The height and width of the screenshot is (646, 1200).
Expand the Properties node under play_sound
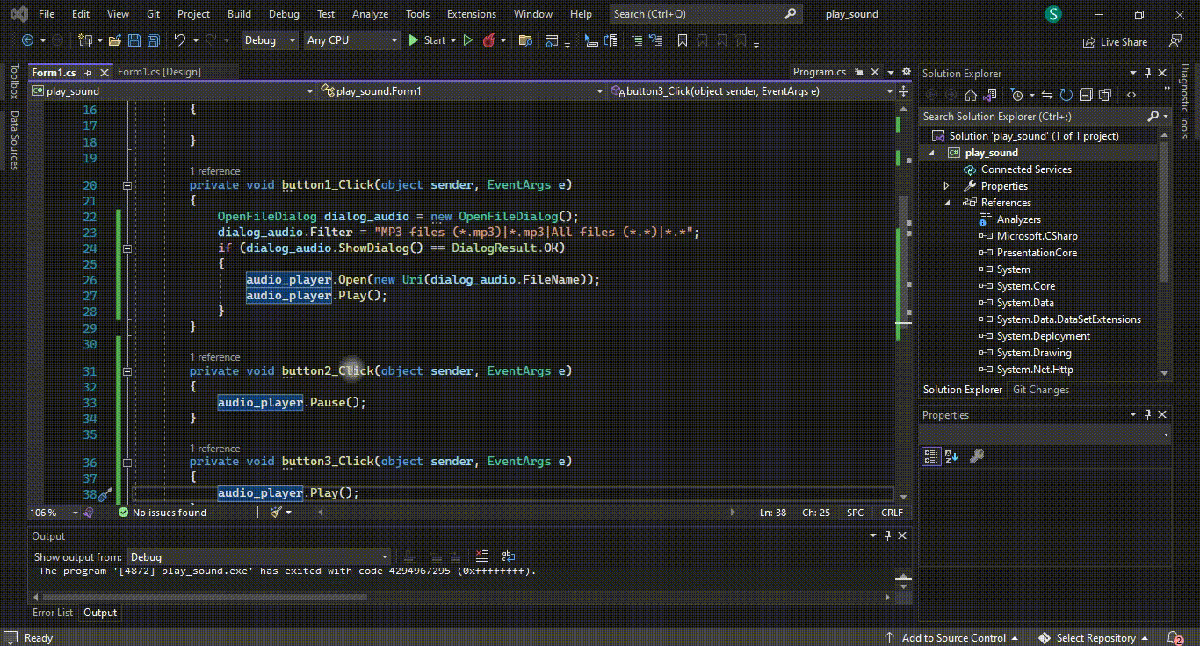coord(945,185)
